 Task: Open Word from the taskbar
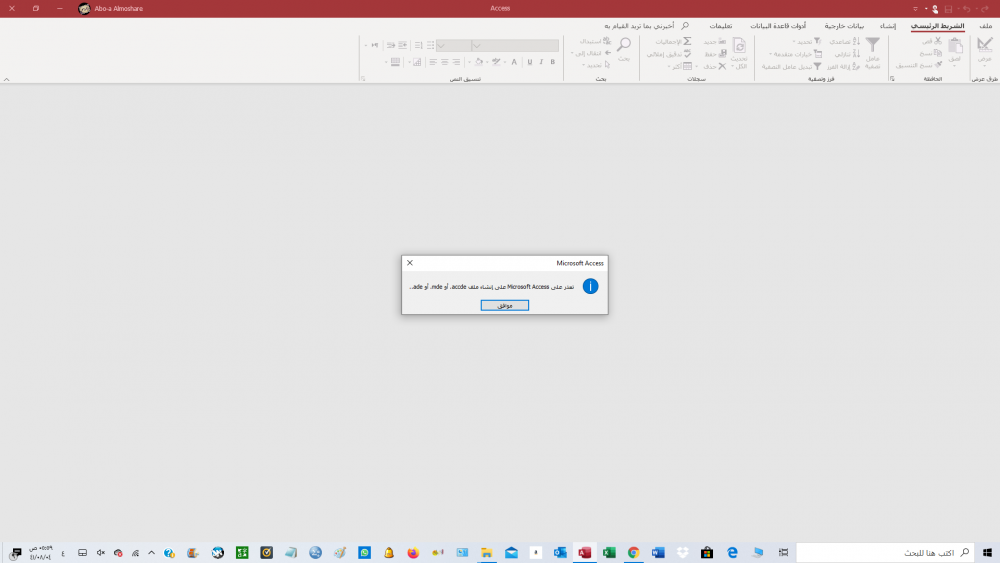click(x=658, y=553)
